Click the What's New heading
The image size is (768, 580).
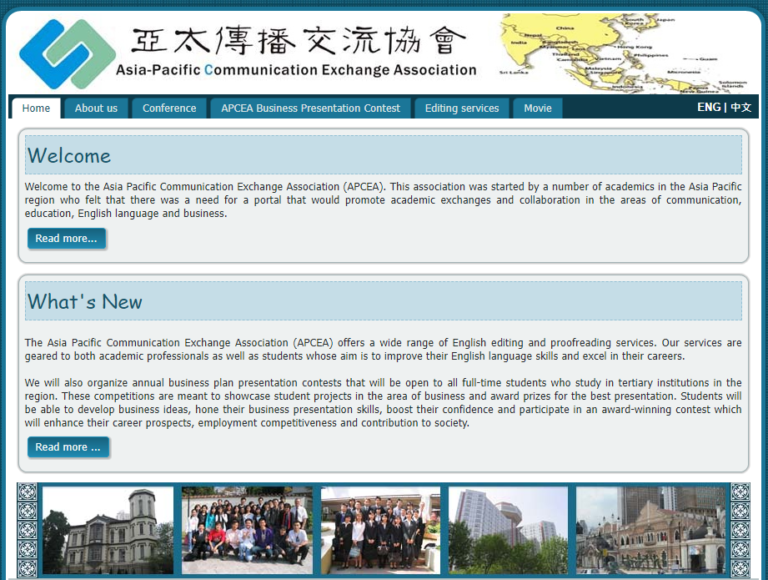[x=85, y=302]
